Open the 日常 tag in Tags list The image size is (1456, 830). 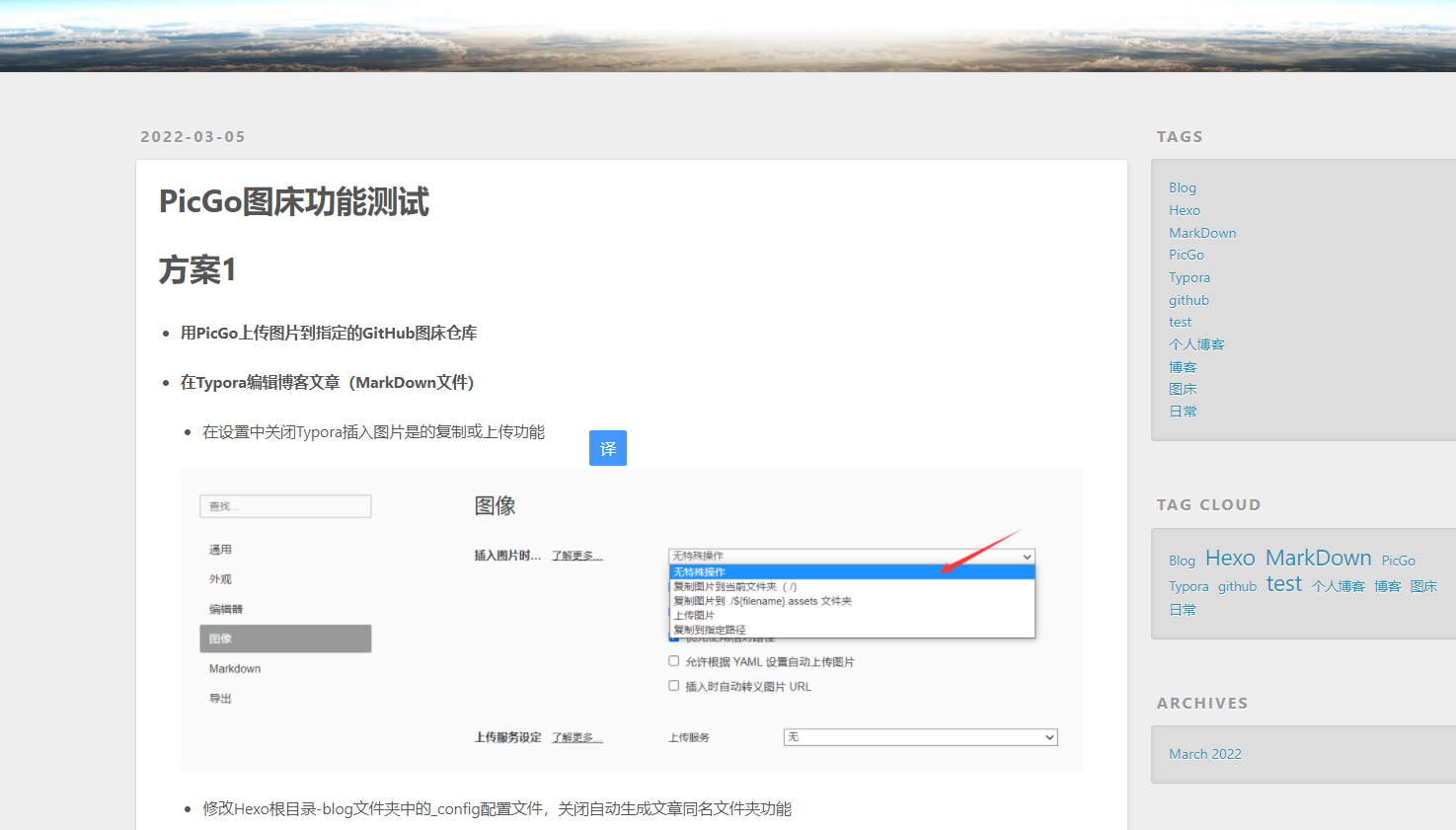[1183, 412]
